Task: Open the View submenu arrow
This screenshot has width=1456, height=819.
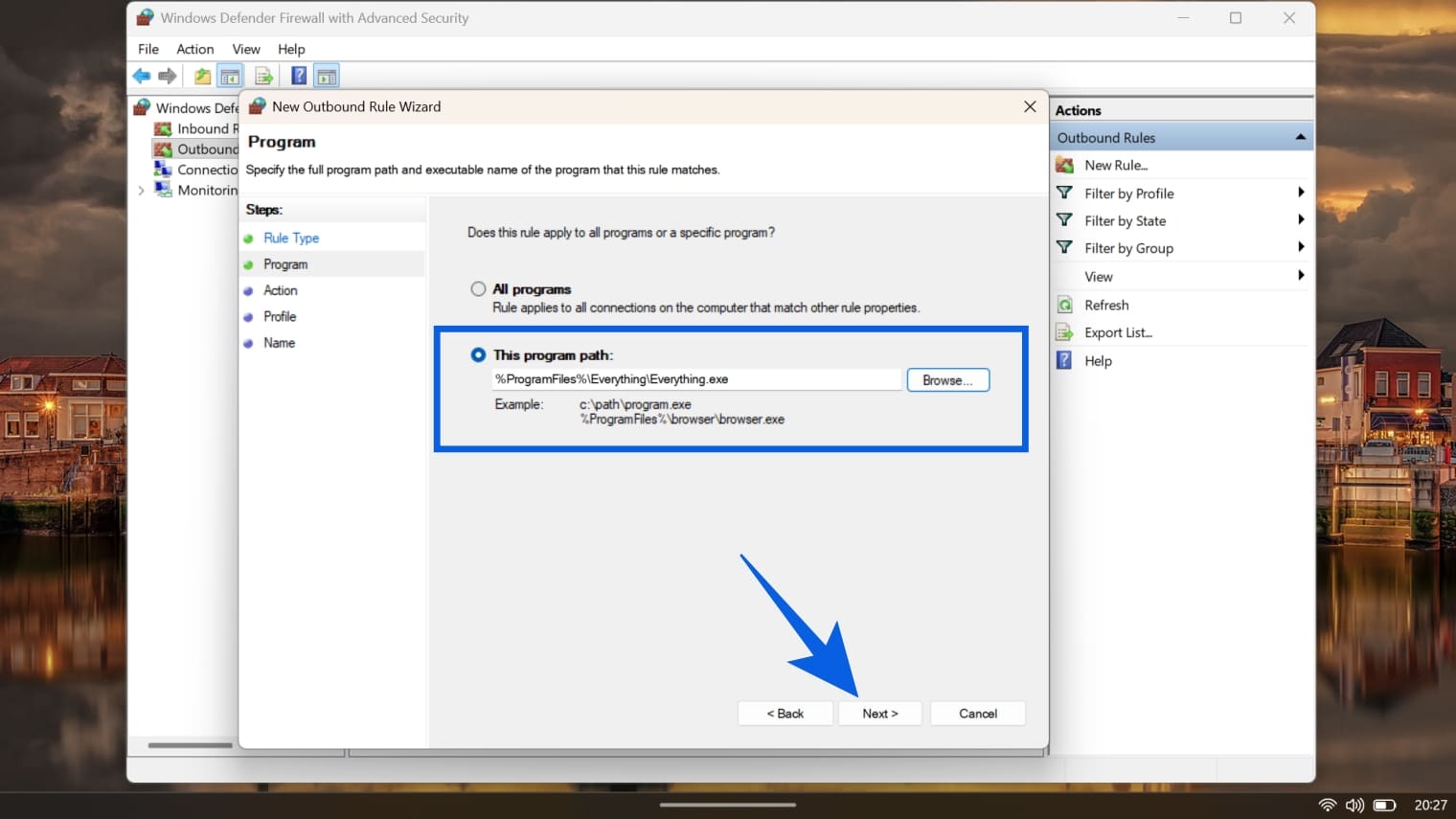Action: point(1300,276)
